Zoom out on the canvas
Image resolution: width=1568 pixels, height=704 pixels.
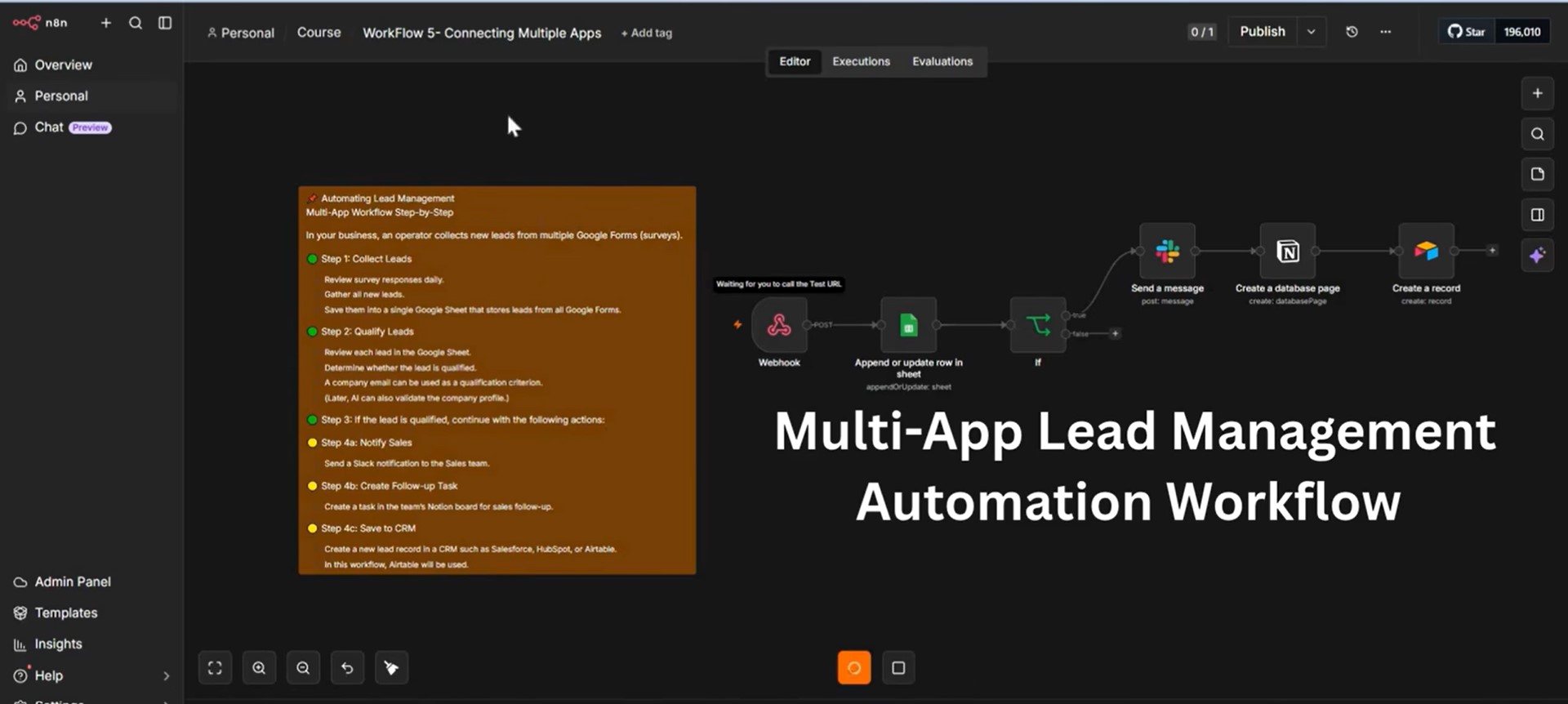point(303,668)
